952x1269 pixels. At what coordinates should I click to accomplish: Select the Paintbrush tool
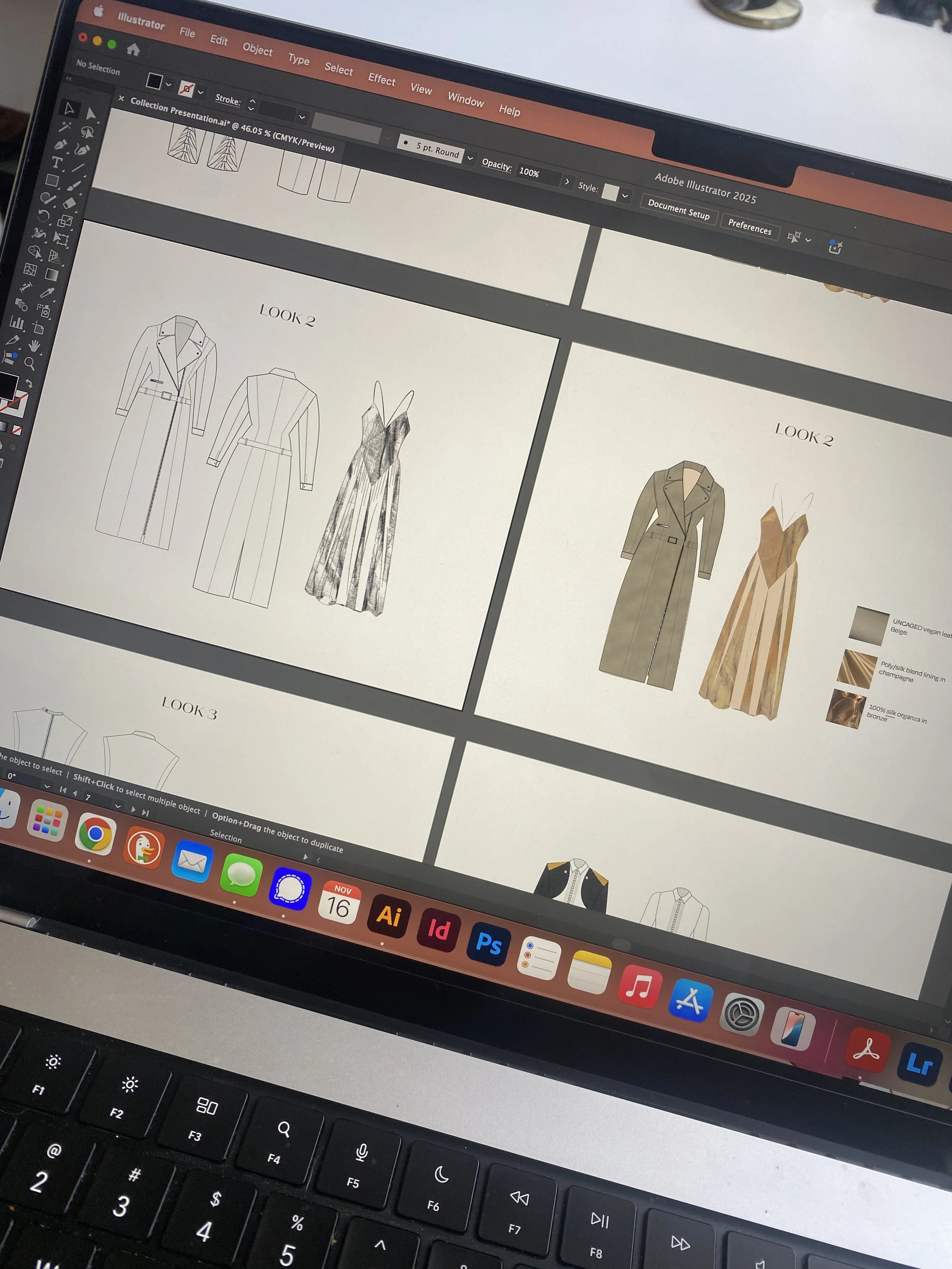coord(74,187)
